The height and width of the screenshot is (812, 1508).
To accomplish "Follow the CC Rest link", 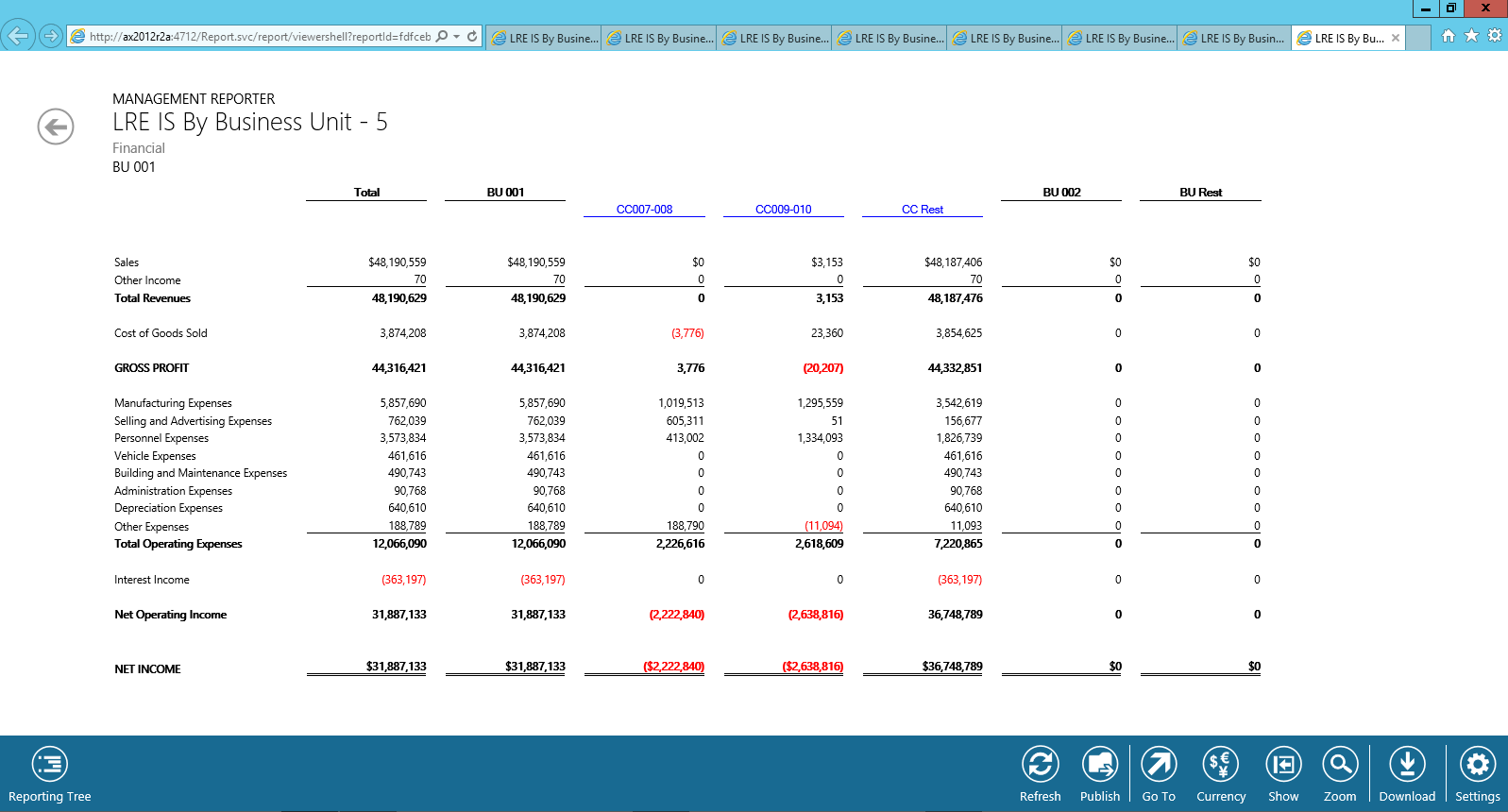I will coord(922,210).
